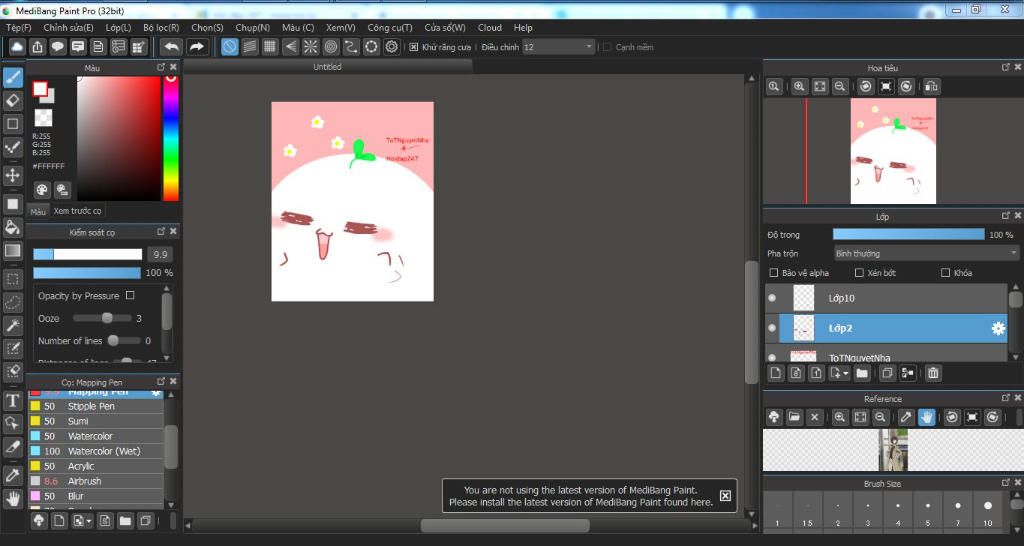Screen dimensions: 1024x546
Task: Close the Màu color panel
Action: tap(173, 67)
